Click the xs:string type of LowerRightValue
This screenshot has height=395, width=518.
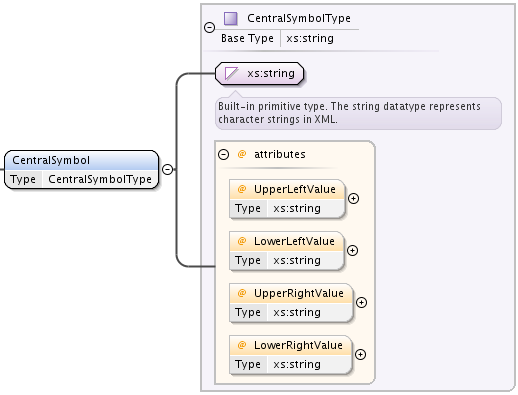click(x=297, y=365)
